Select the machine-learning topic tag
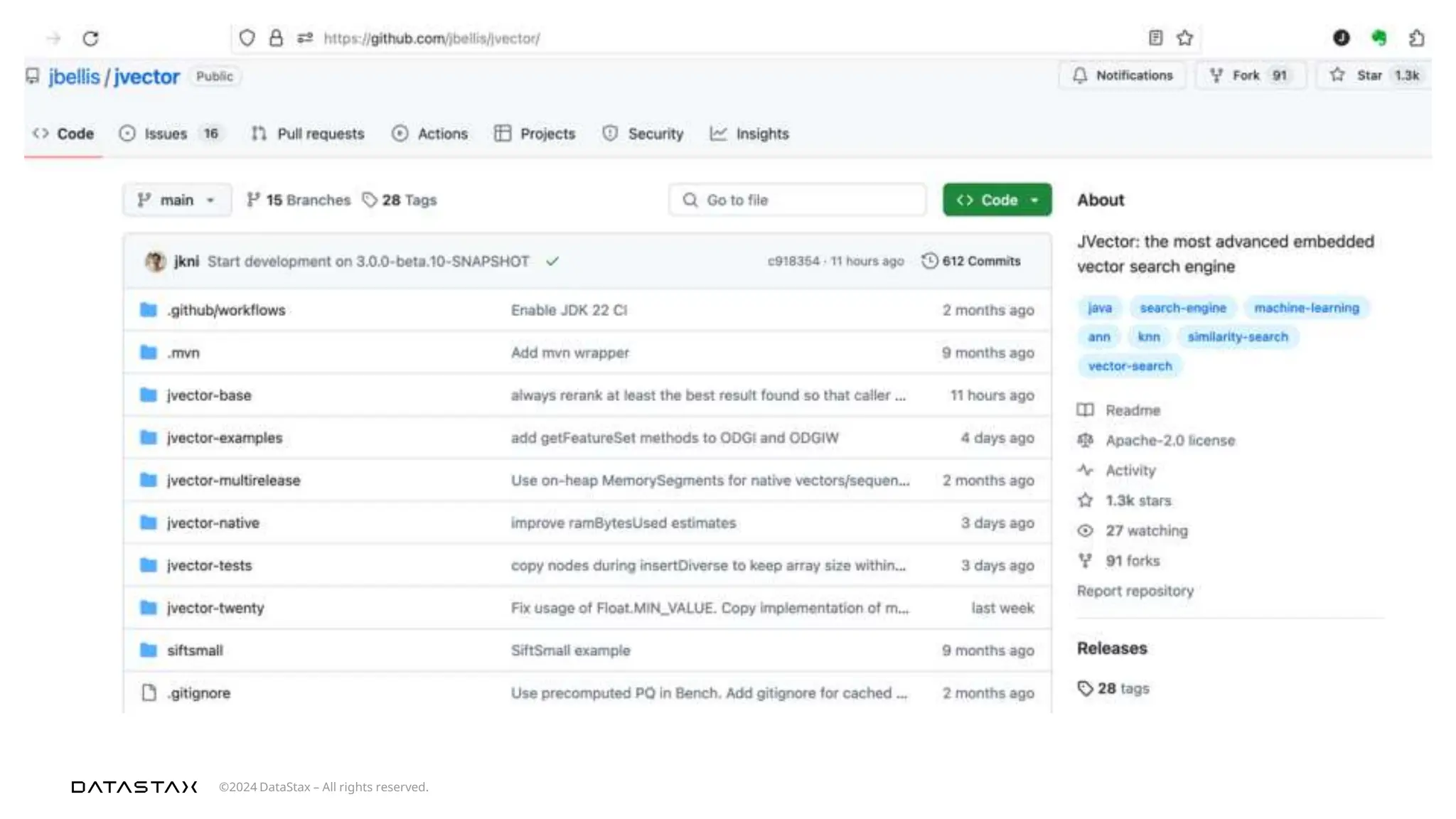This screenshot has width=1456, height=819. pyautogui.click(x=1307, y=308)
